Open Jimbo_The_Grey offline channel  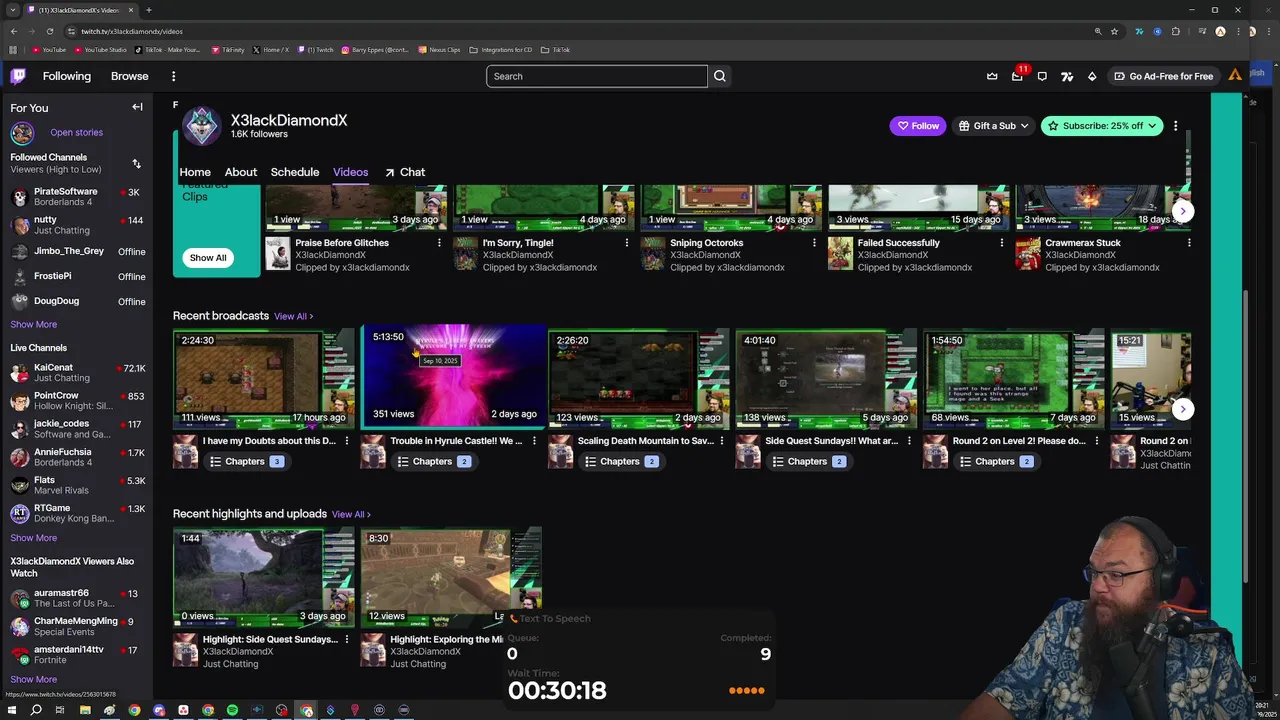(76, 251)
